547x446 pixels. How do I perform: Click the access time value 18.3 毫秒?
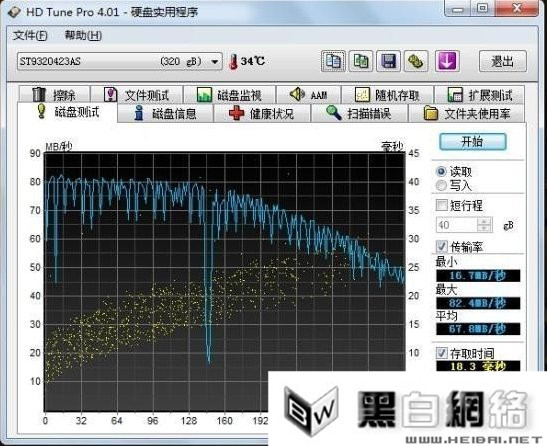tap(478, 366)
